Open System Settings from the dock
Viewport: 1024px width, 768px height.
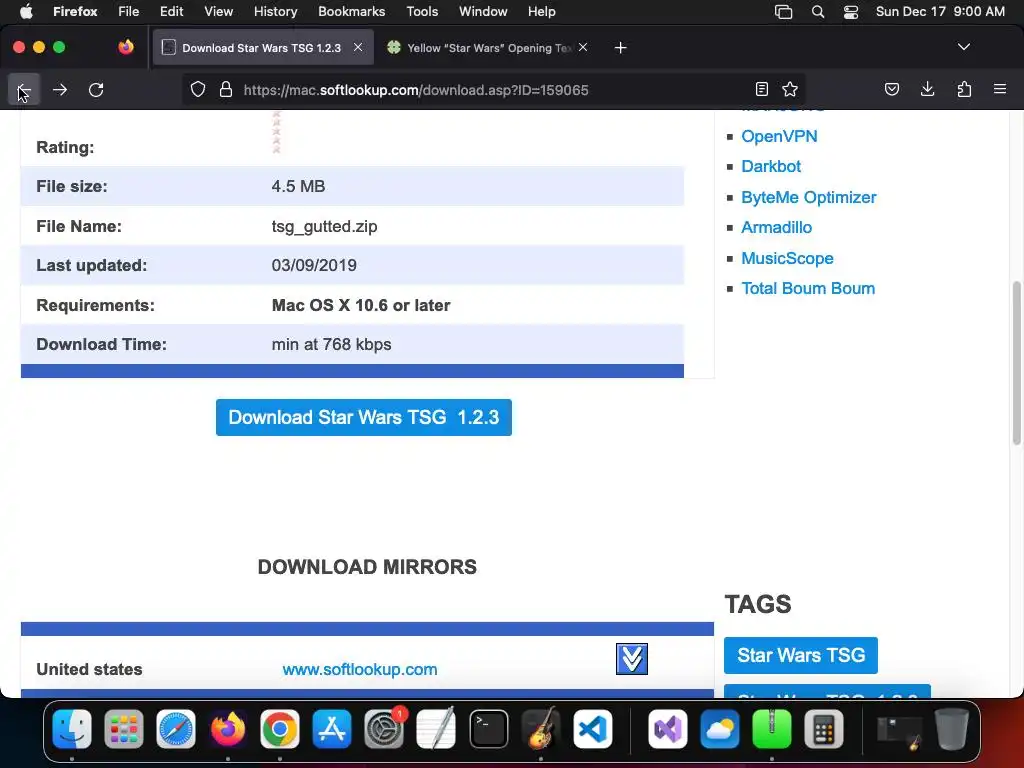point(384,729)
